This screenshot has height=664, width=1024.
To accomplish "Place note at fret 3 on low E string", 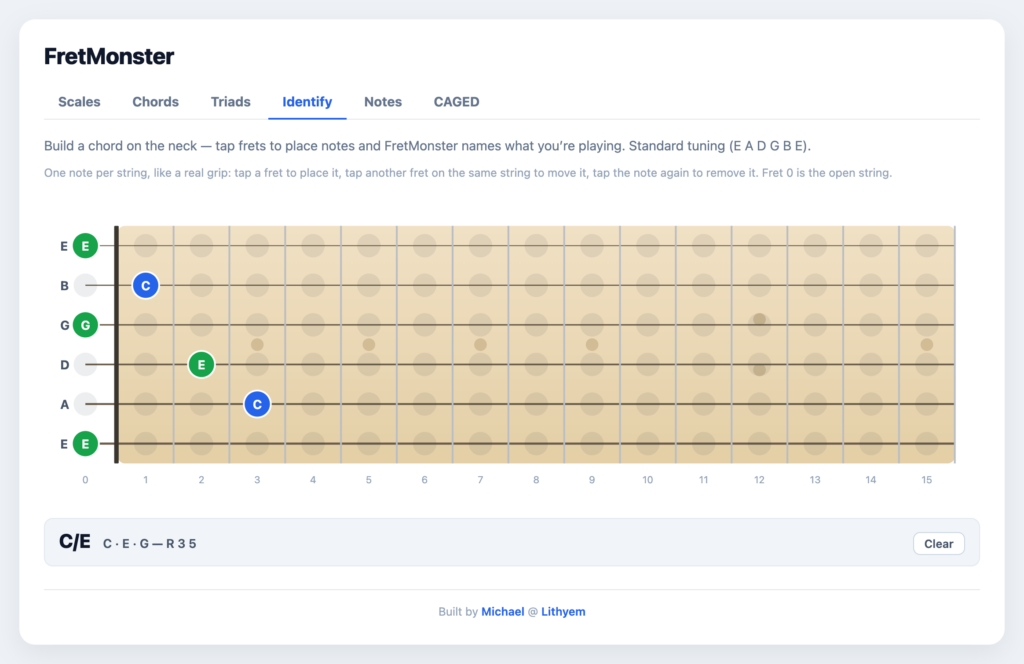I will [x=257, y=444].
